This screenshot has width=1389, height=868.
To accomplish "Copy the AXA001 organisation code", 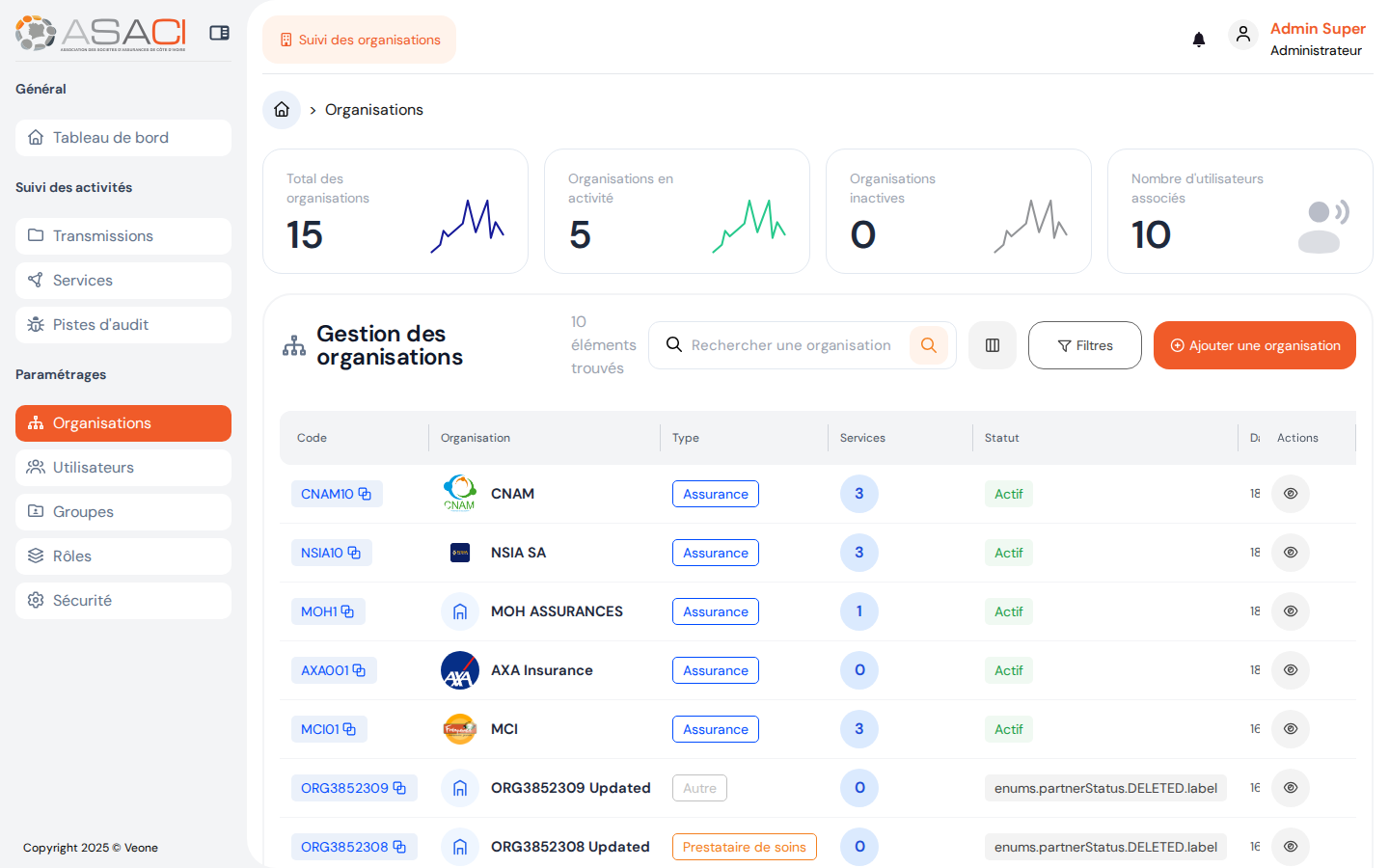I will [359, 670].
